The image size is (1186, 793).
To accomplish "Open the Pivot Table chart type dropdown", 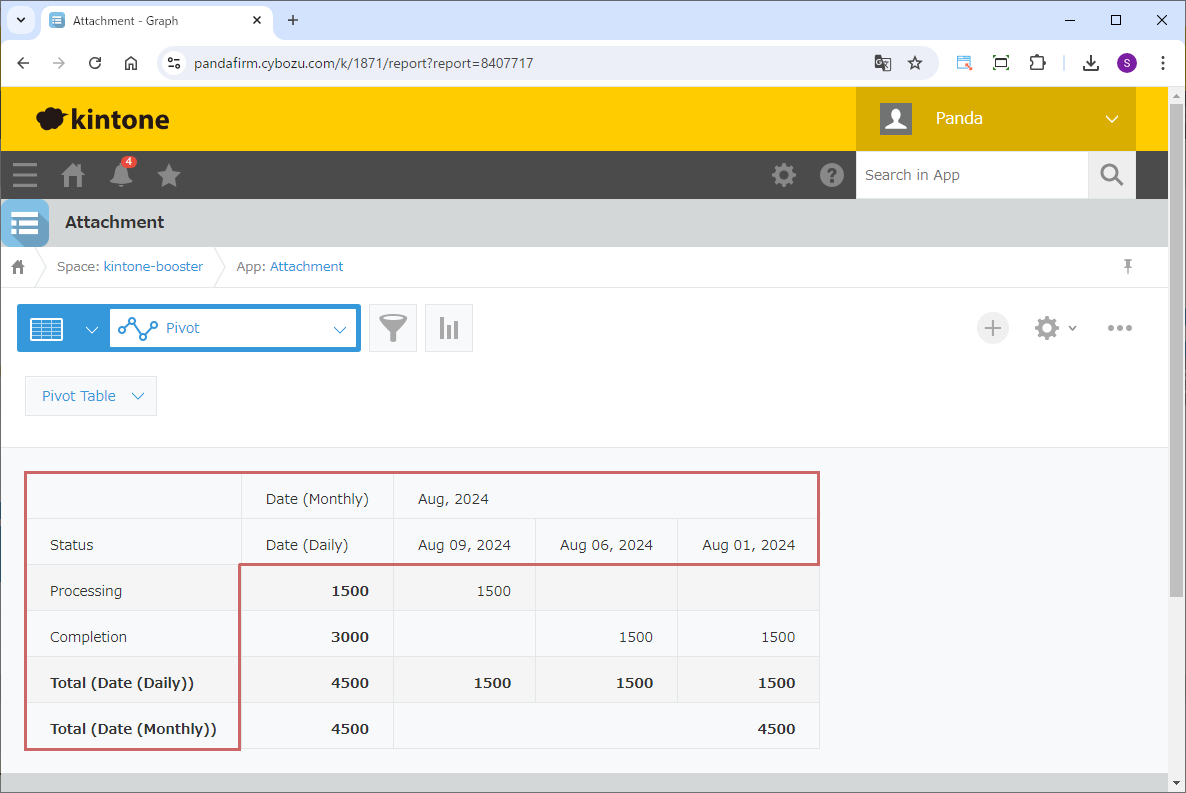I will click(91, 396).
